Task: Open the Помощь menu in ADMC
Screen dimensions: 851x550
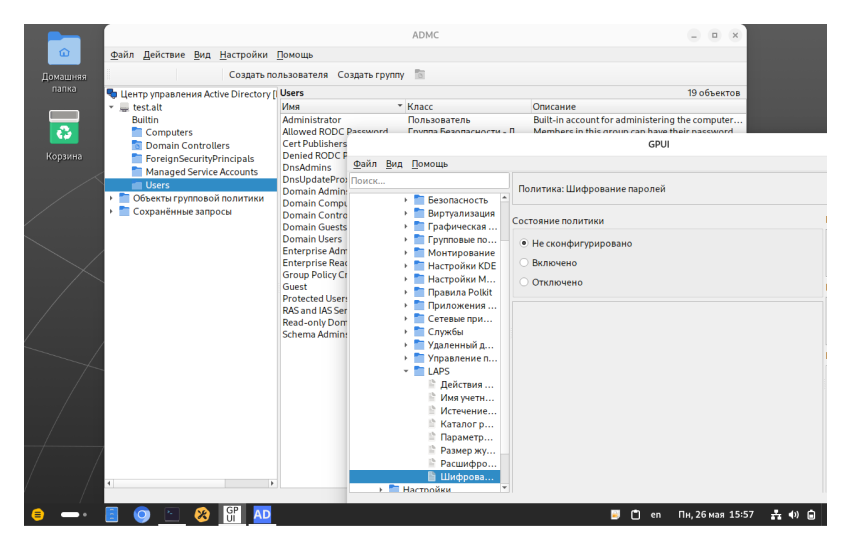Action: tap(295, 54)
